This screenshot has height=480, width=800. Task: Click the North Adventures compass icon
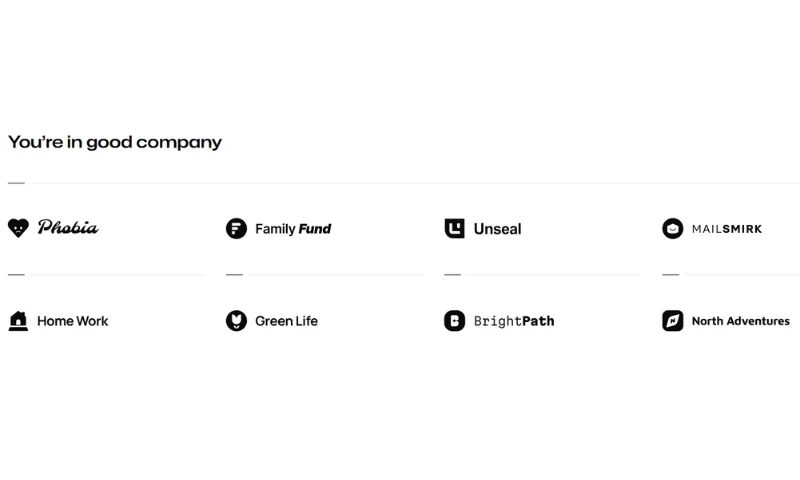point(672,321)
